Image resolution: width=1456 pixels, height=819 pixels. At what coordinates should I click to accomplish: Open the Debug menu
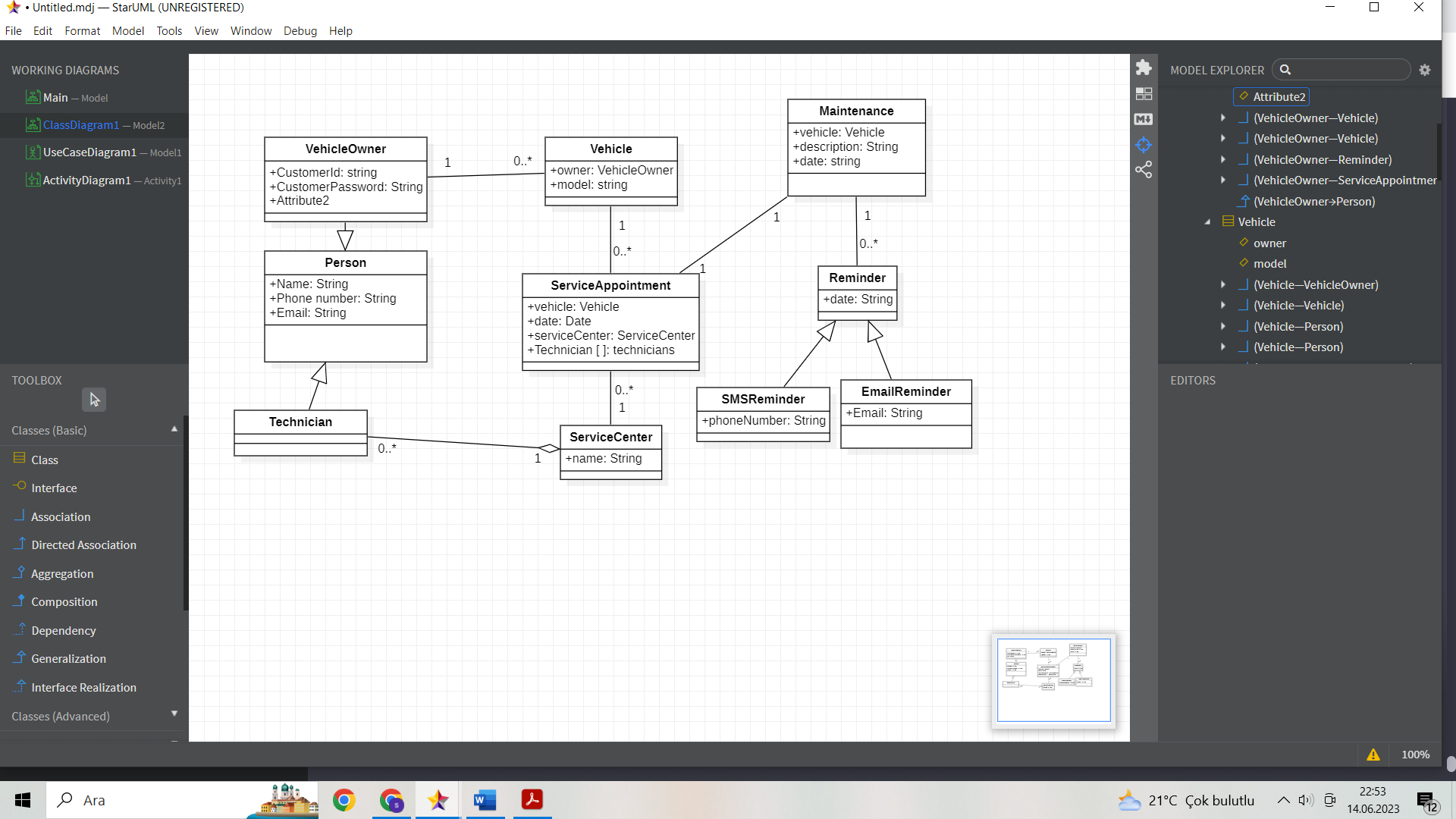[x=300, y=31]
